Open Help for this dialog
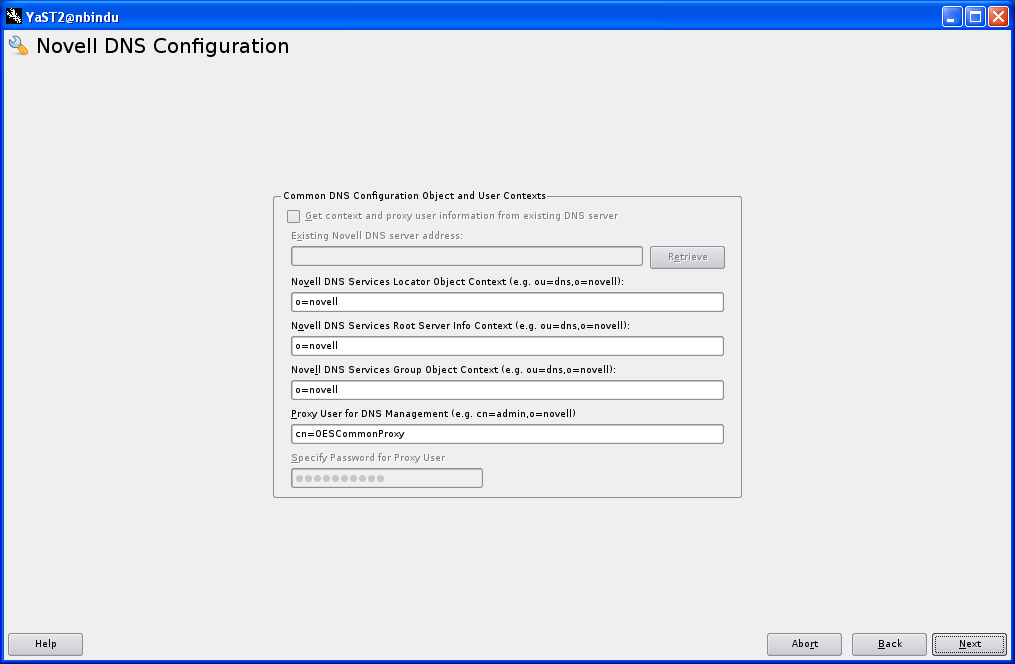 click(45, 644)
